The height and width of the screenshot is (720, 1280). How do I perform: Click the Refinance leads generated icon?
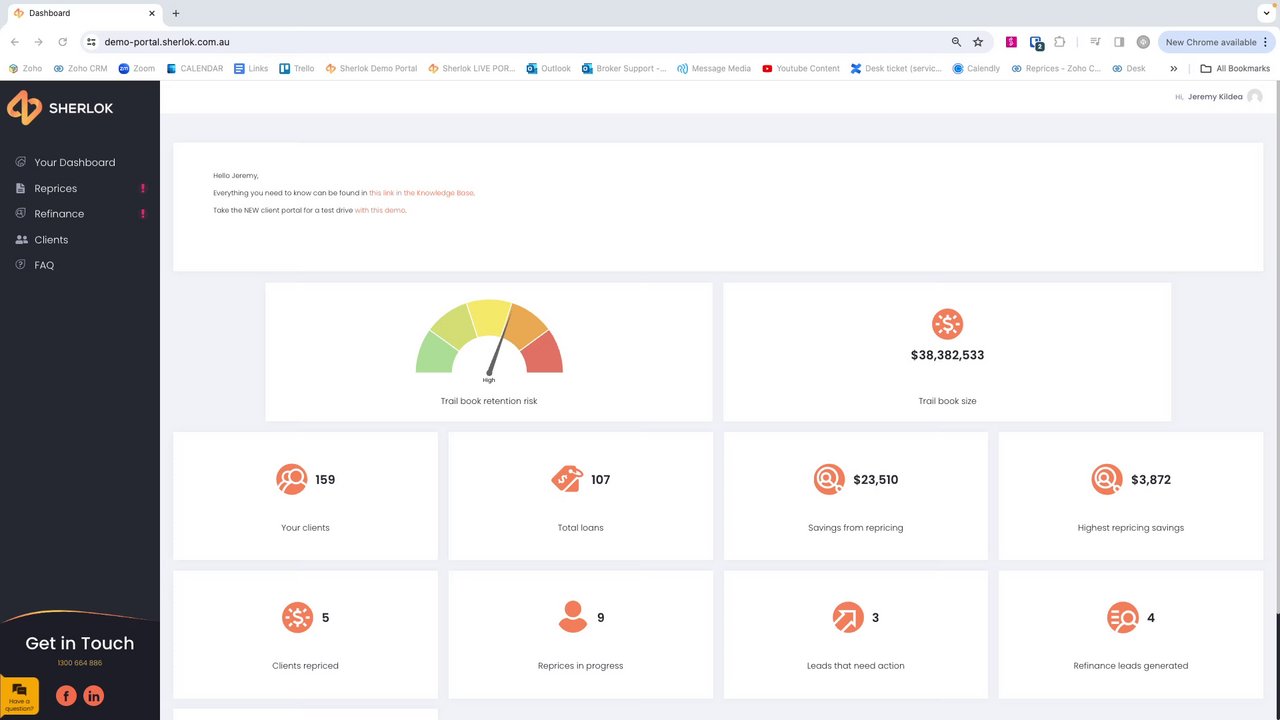point(1123,618)
